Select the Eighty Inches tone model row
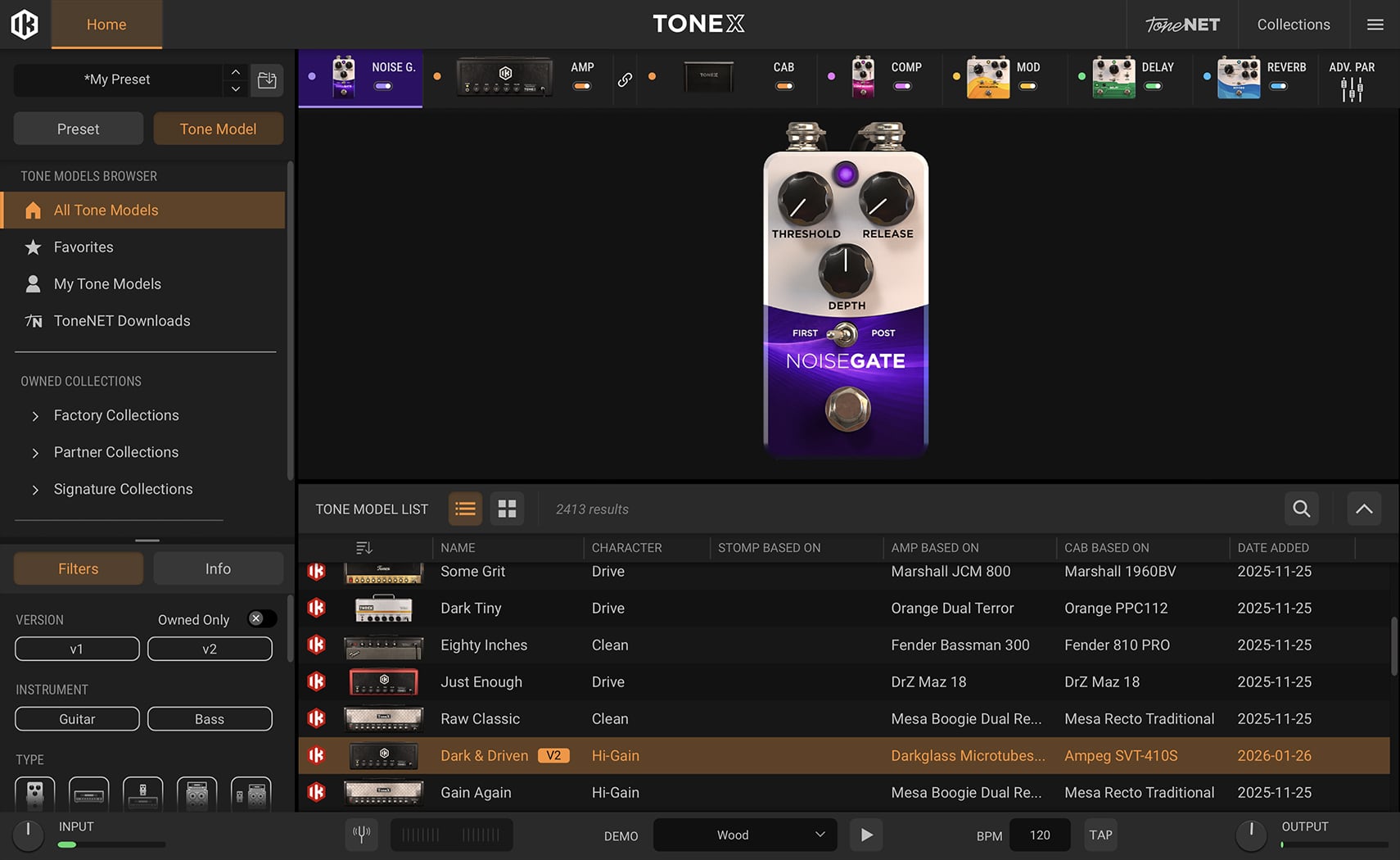Viewport: 1400px width, 860px height. point(483,645)
